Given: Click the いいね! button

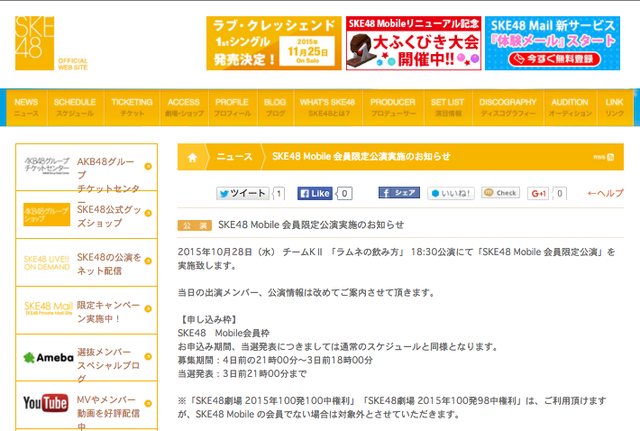Looking at the screenshot, I should [451, 193].
